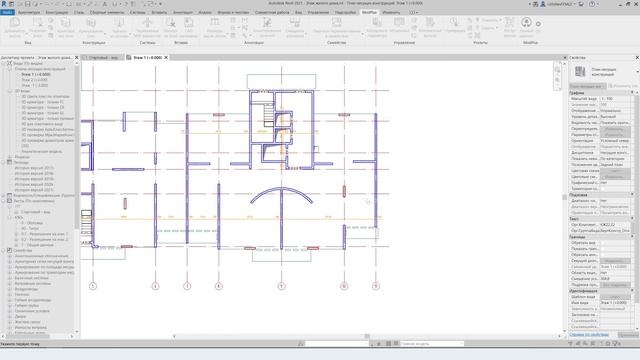Viewport: 640px width, 360px height.
Task: Click Изменить button for Переопределения видимости row
Action: click(615, 129)
